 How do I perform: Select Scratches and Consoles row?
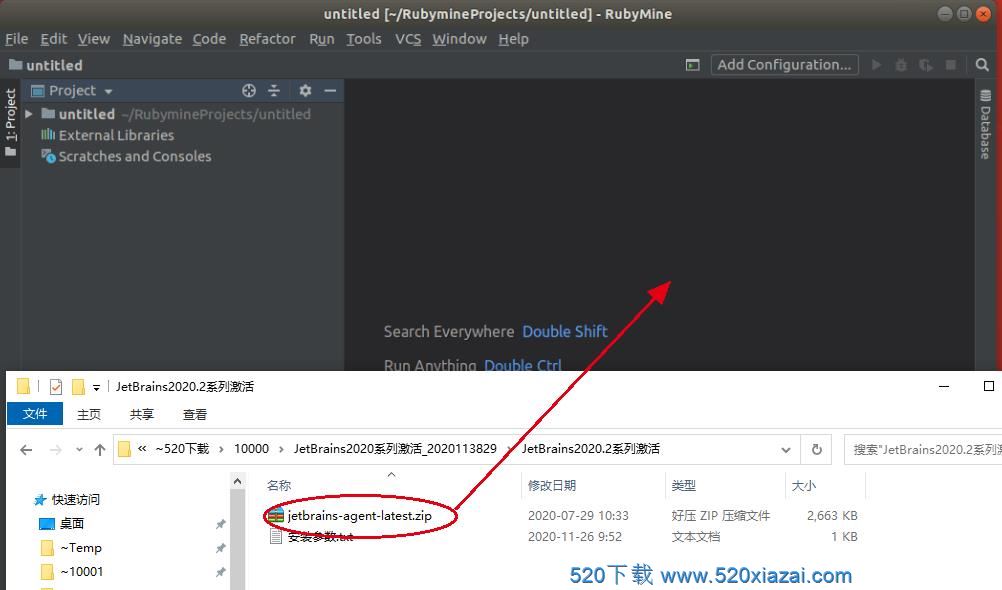point(127,156)
